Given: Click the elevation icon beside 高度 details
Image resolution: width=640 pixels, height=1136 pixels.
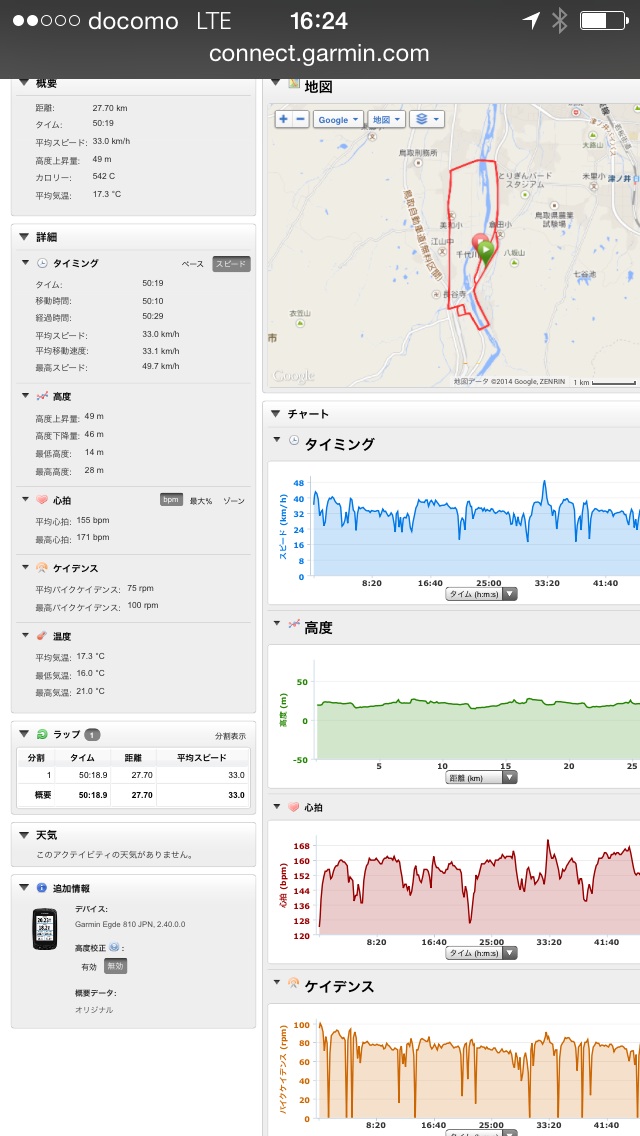Looking at the screenshot, I should click(x=42, y=396).
